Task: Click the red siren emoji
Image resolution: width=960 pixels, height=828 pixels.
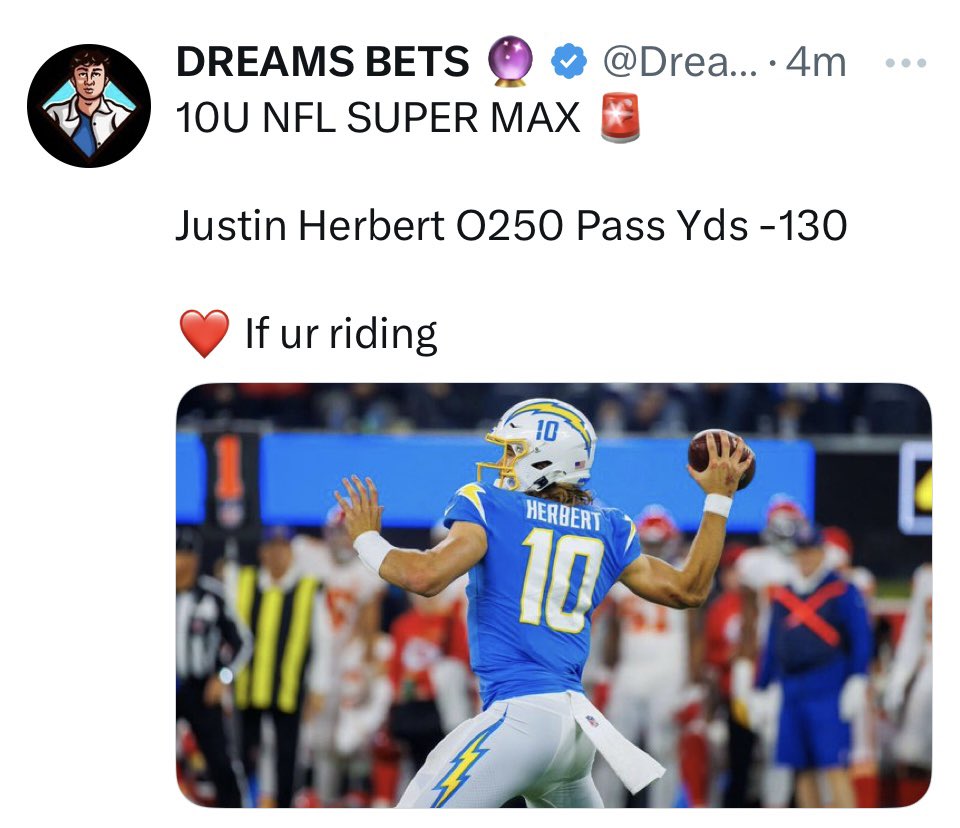Action: [x=620, y=118]
